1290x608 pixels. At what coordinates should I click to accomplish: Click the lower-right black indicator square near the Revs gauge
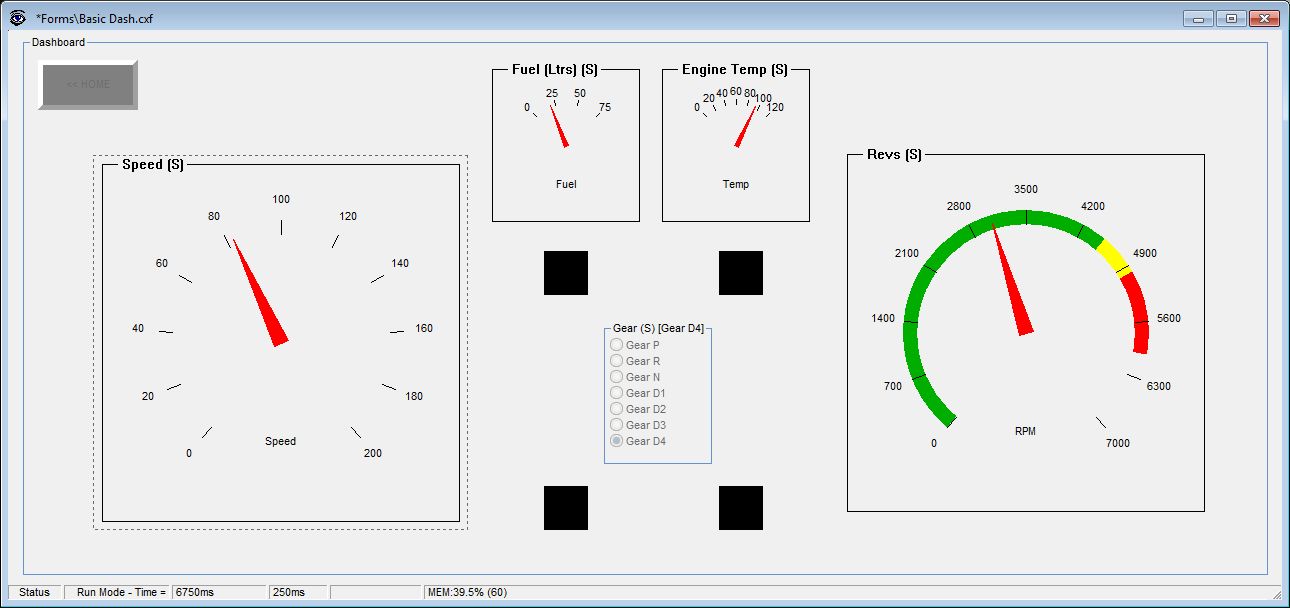click(x=740, y=509)
